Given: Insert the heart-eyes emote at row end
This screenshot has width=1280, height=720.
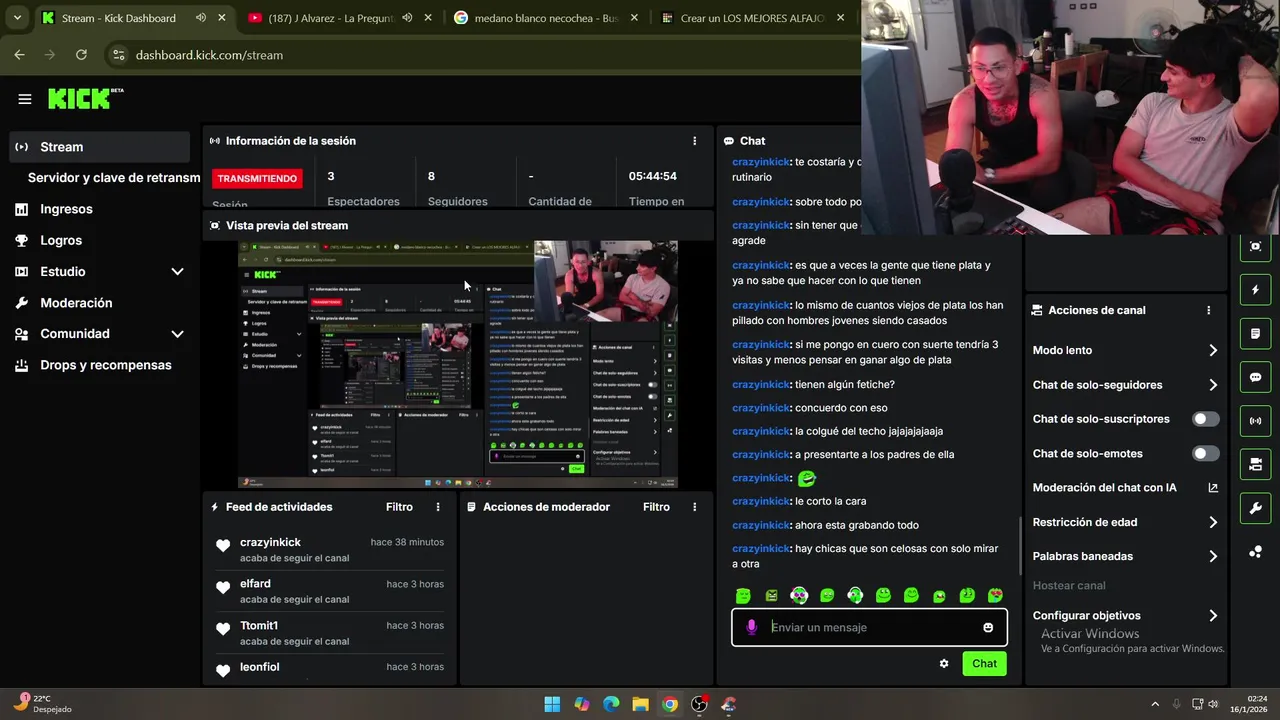Looking at the screenshot, I should pyautogui.click(x=995, y=595).
